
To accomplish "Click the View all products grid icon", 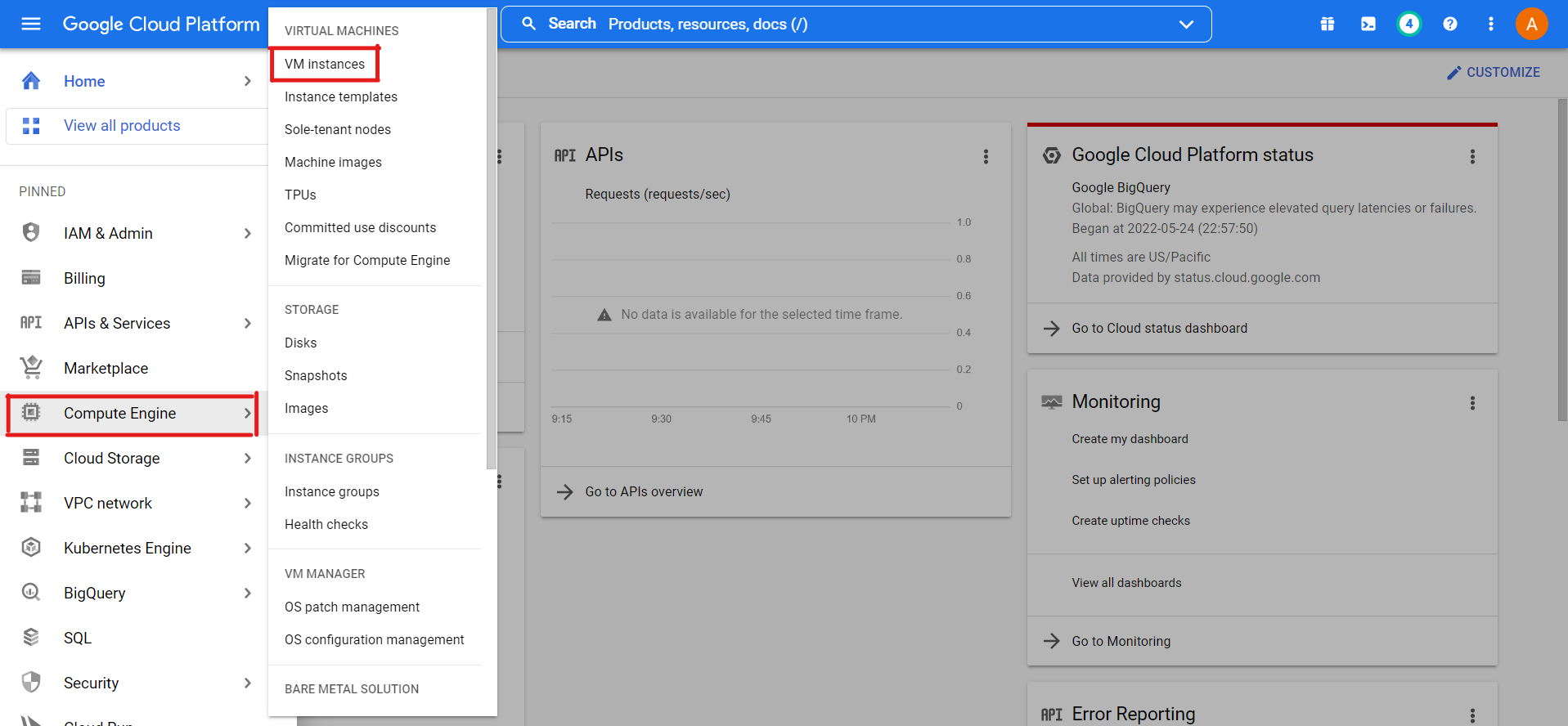I will [31, 125].
